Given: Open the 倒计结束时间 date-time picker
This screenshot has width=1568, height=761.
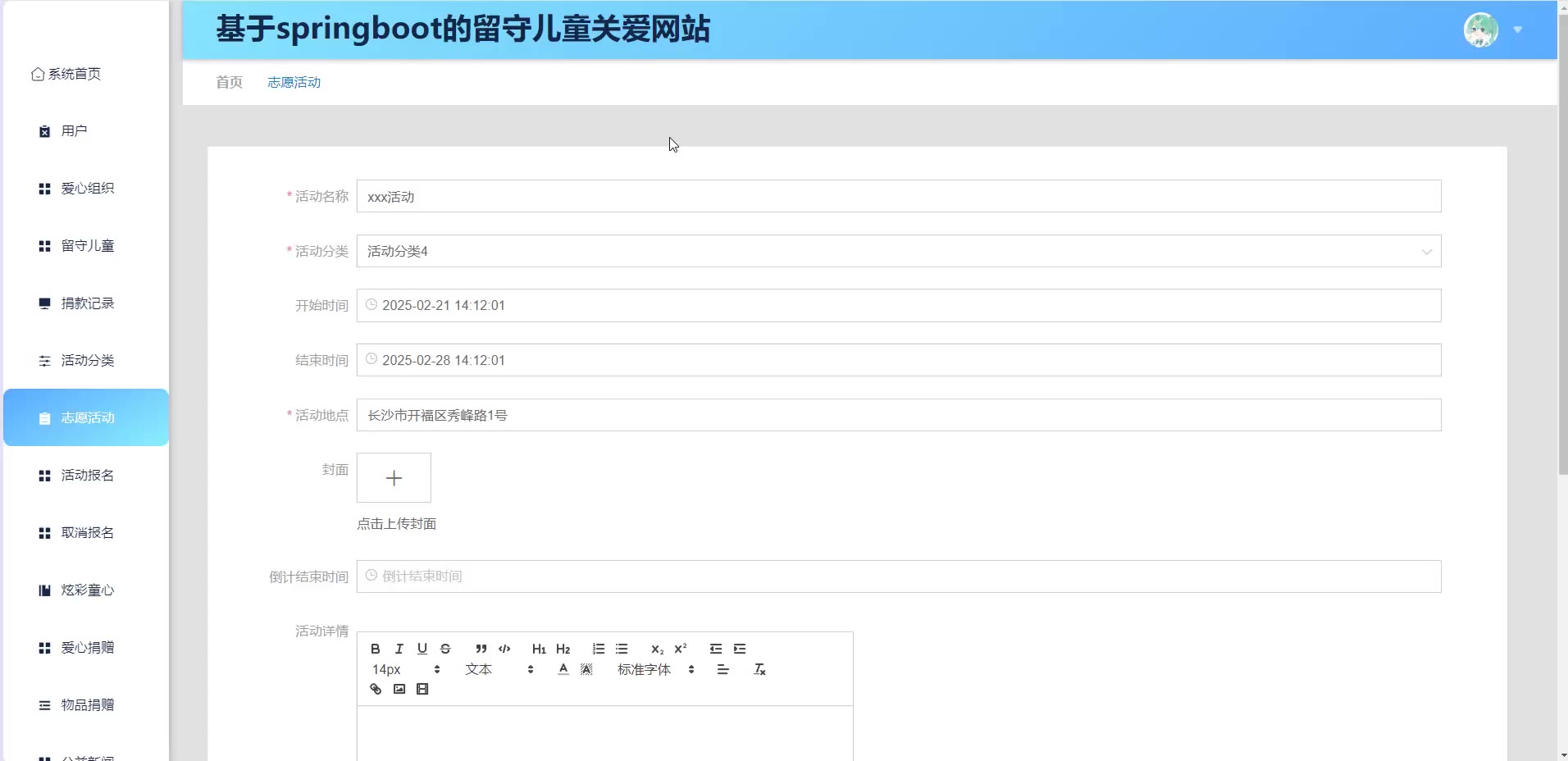Looking at the screenshot, I should point(899,576).
